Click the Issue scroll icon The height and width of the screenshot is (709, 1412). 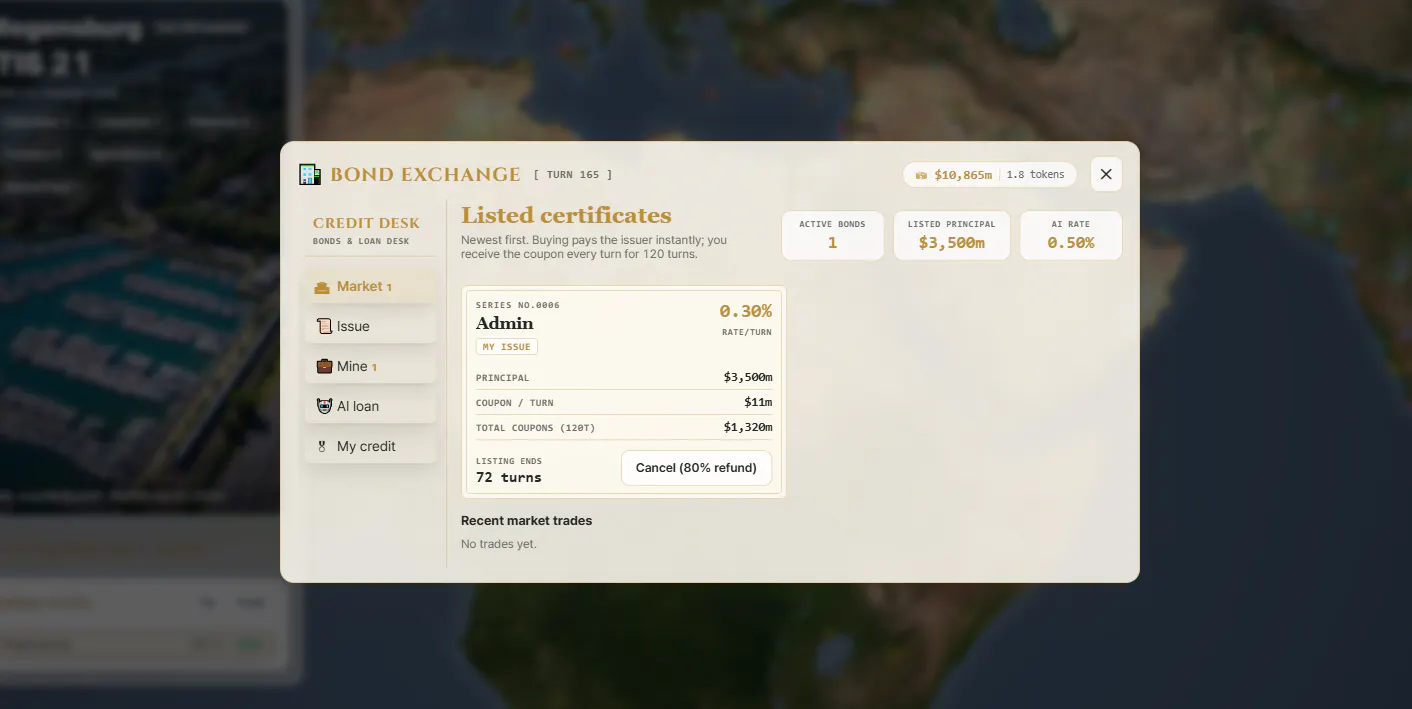[324, 326]
